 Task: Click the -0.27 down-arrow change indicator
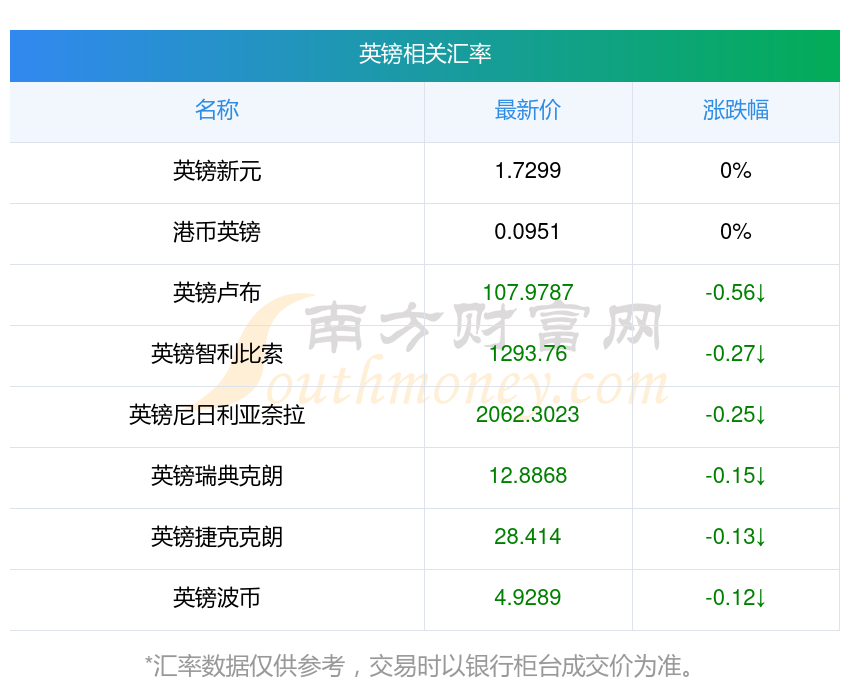pos(736,354)
